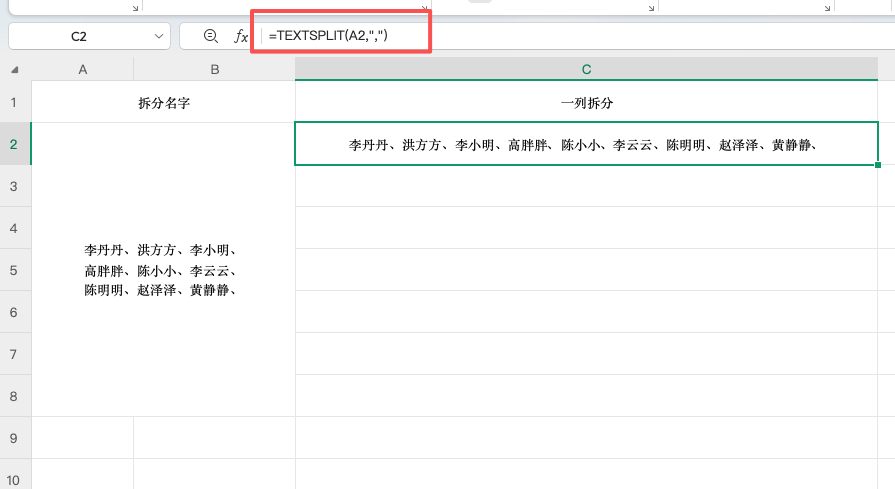Select cell C2 with split names
895x489 pixels.
586,144
